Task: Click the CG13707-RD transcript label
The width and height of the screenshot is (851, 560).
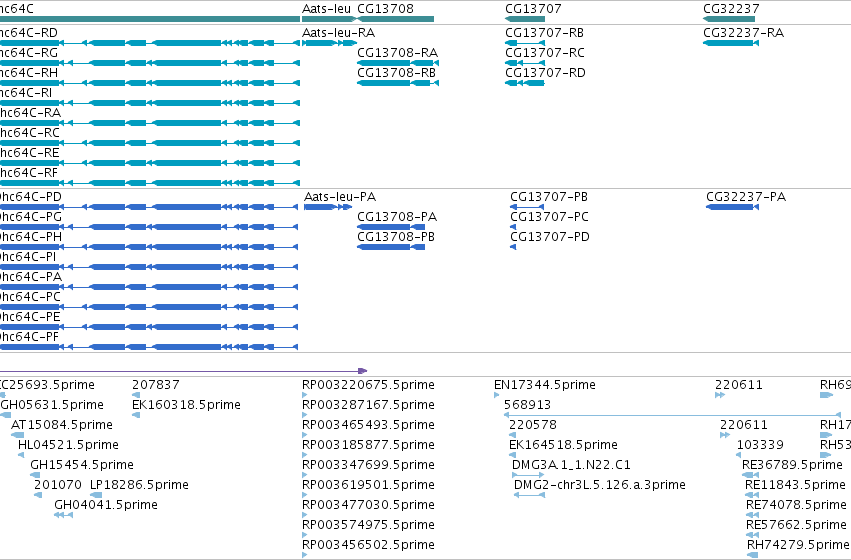Action: [x=545, y=73]
